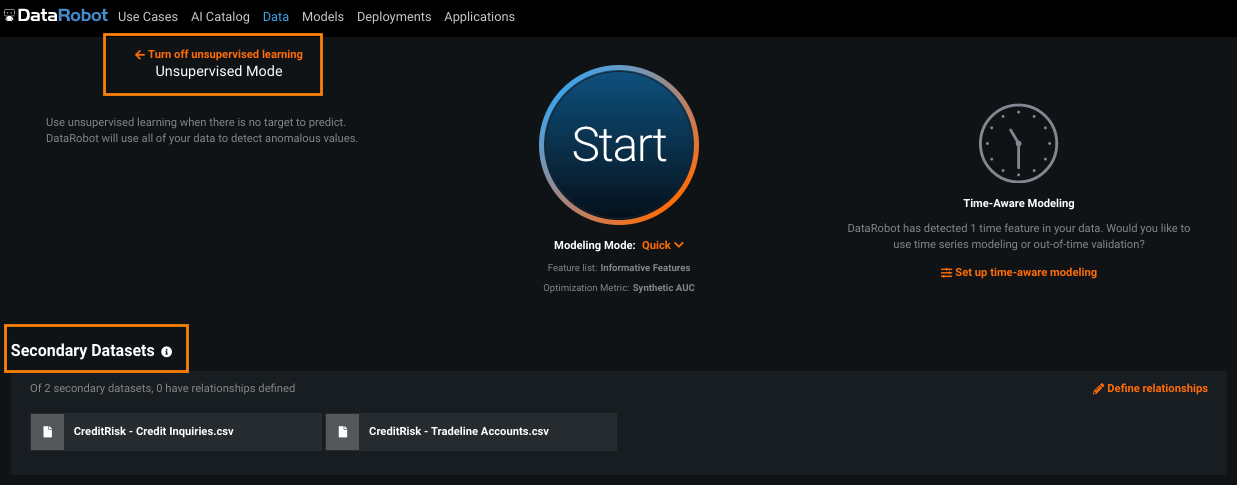Image resolution: width=1237 pixels, height=485 pixels.
Task: Click the Informative Features feature list text
Action: click(645, 268)
